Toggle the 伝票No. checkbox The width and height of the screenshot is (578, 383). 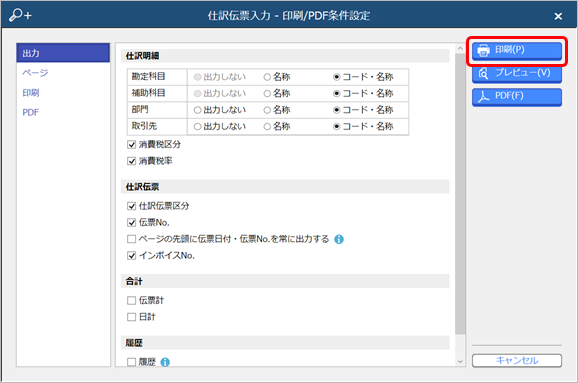(132, 223)
